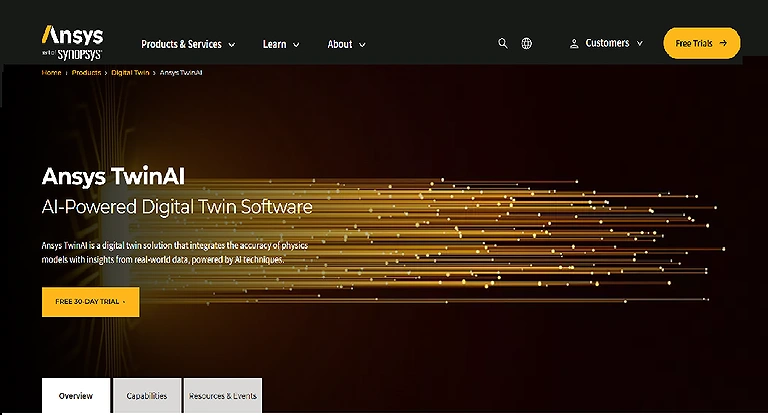The image size is (768, 415).
Task: Click the arrow in Free Trials button
Action: [x=723, y=43]
